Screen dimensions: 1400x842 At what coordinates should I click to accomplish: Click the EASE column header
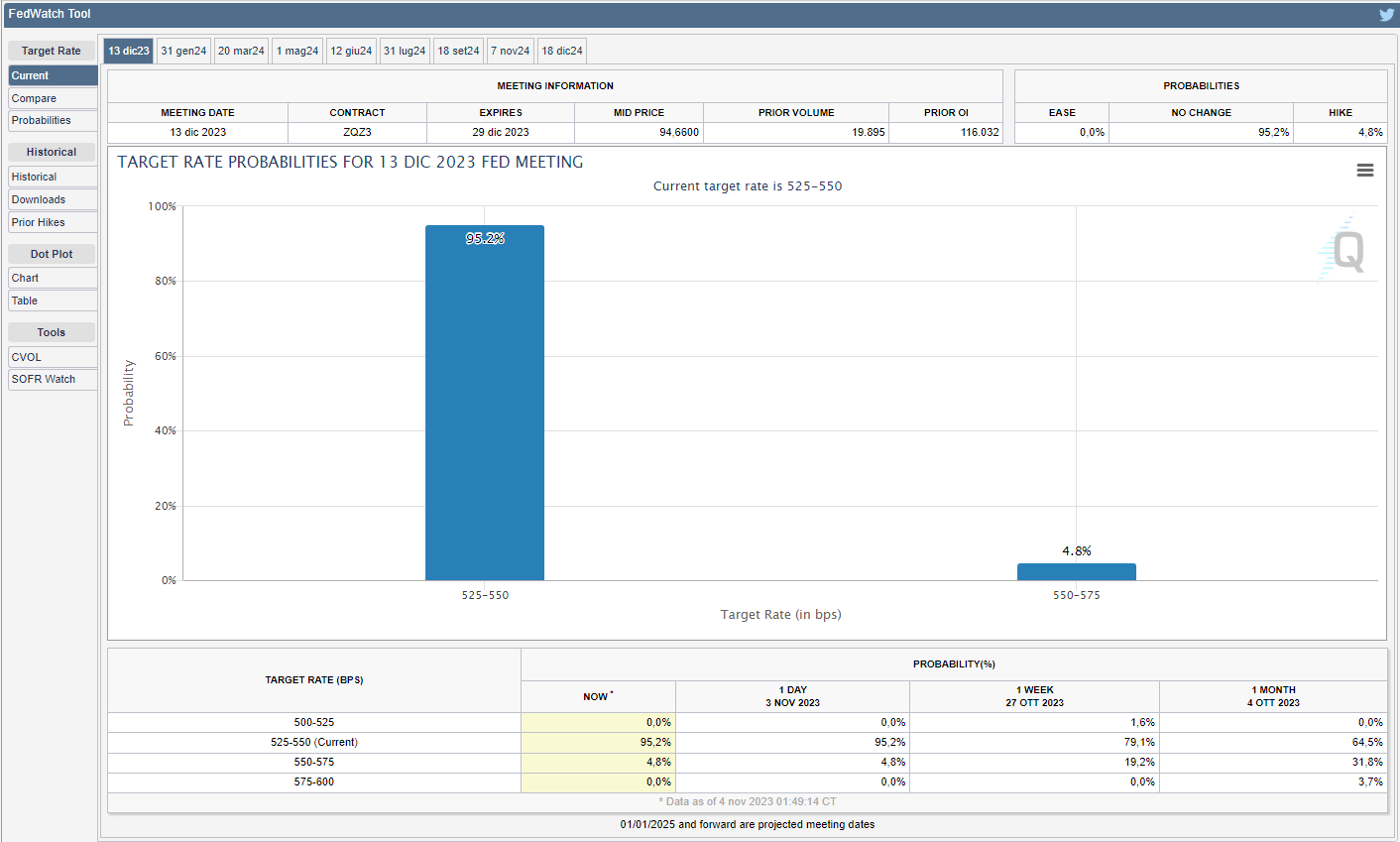pos(1062,112)
